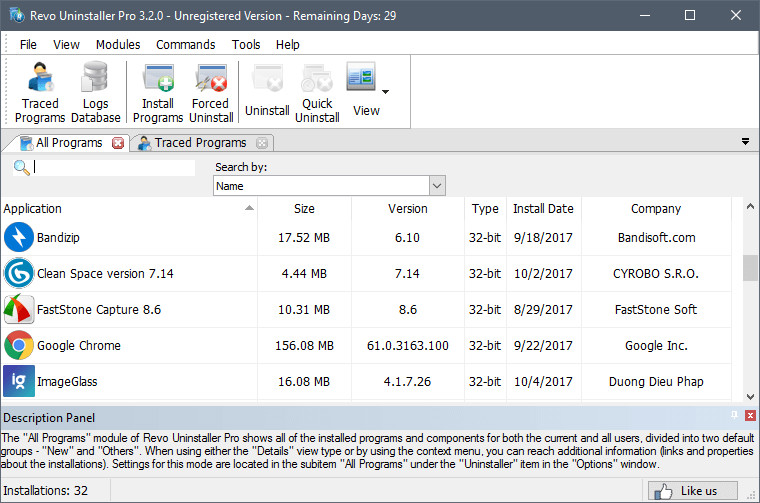Viewport: 760px width, 503px height.
Task: Click the Like us button
Action: (693, 491)
